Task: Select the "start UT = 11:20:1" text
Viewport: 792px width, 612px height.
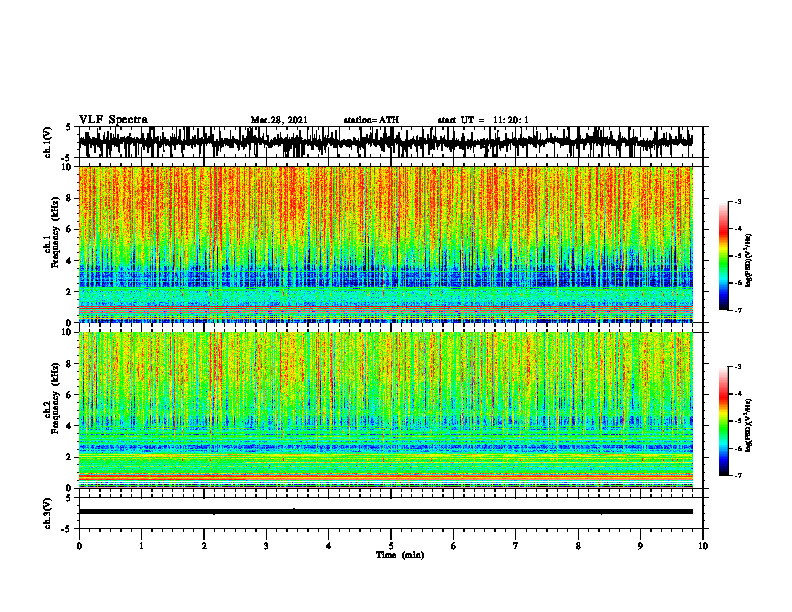Action: click(483, 120)
